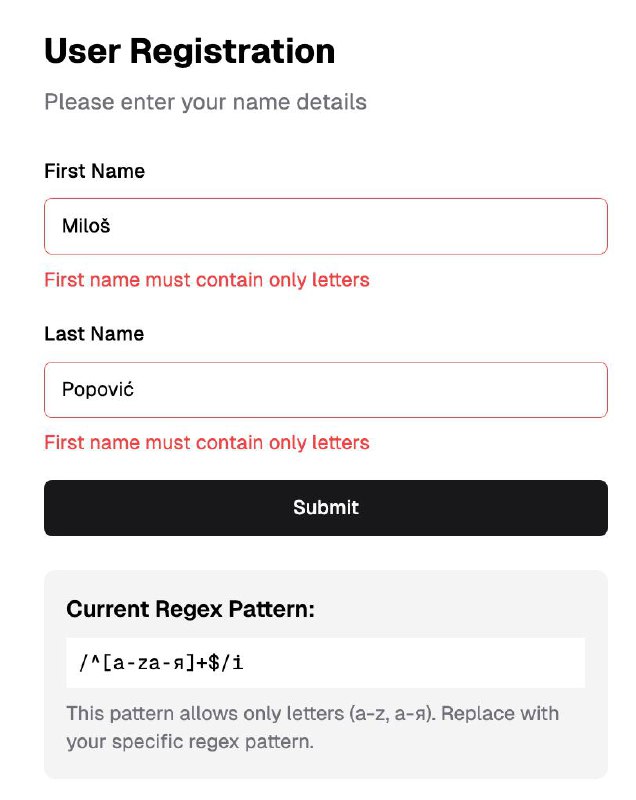The height and width of the screenshot is (800, 636).
Task: Click the Submit button
Action: tap(325, 508)
